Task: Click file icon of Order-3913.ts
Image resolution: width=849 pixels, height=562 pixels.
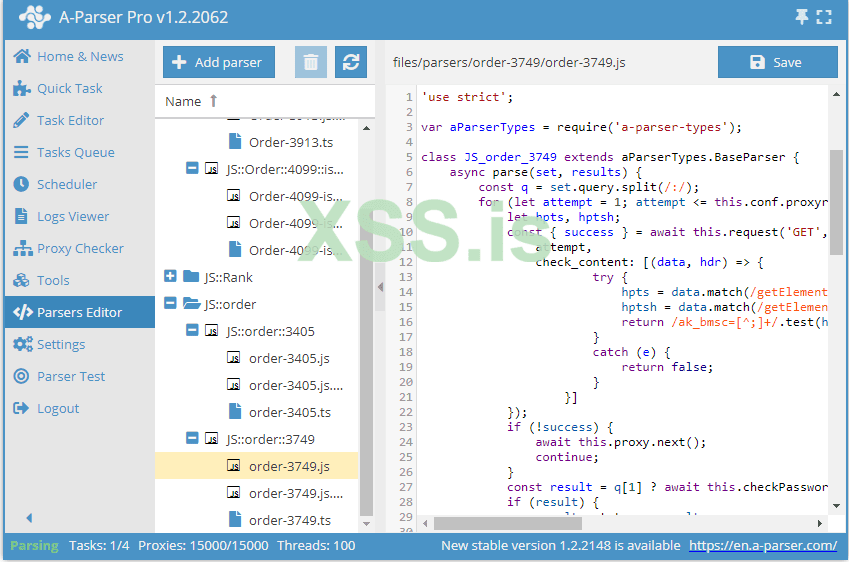Action: tap(234, 141)
